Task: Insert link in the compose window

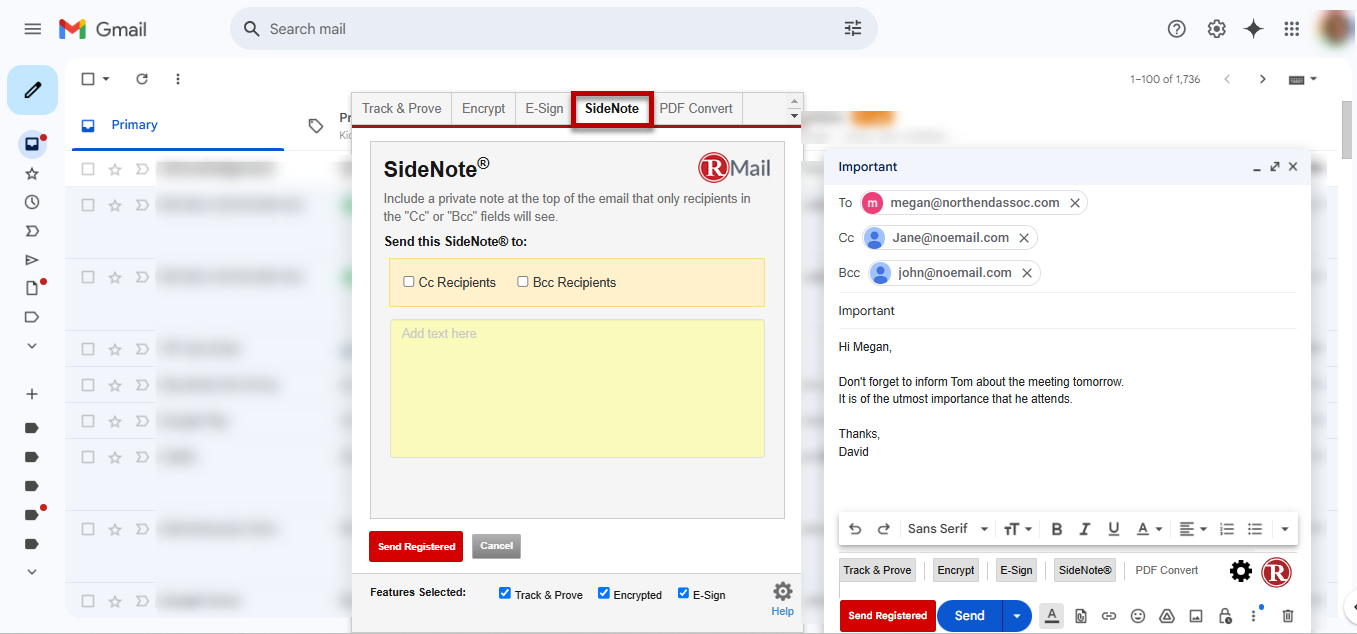Action: (1109, 616)
